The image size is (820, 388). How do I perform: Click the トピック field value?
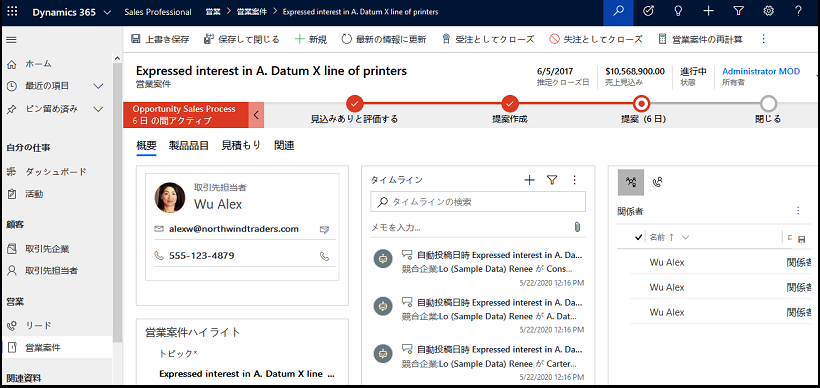pyautogui.click(x=247, y=374)
